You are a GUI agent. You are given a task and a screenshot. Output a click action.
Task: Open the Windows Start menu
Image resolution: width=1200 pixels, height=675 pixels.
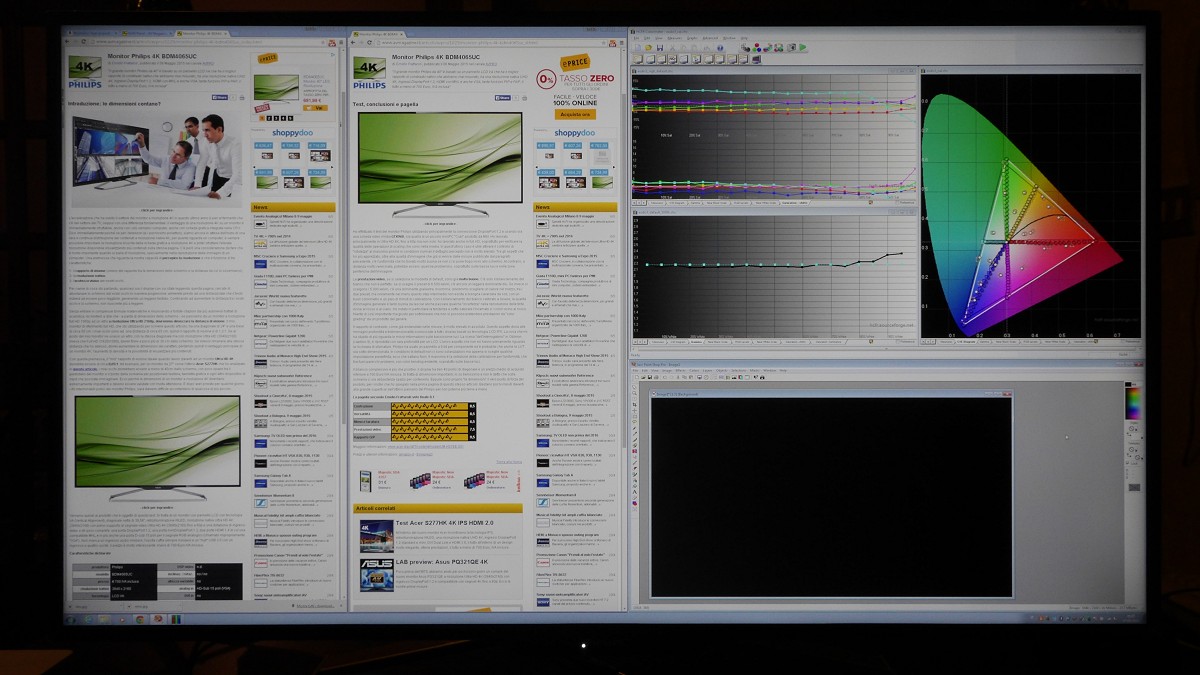coord(70,619)
